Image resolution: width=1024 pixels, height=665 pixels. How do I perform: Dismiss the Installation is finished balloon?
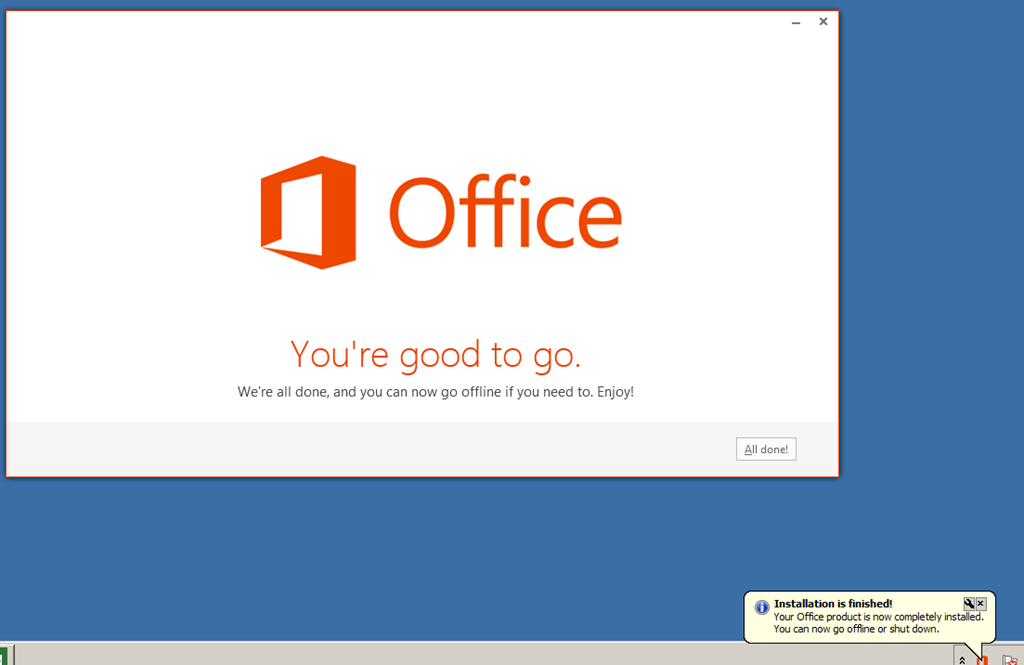click(x=980, y=604)
